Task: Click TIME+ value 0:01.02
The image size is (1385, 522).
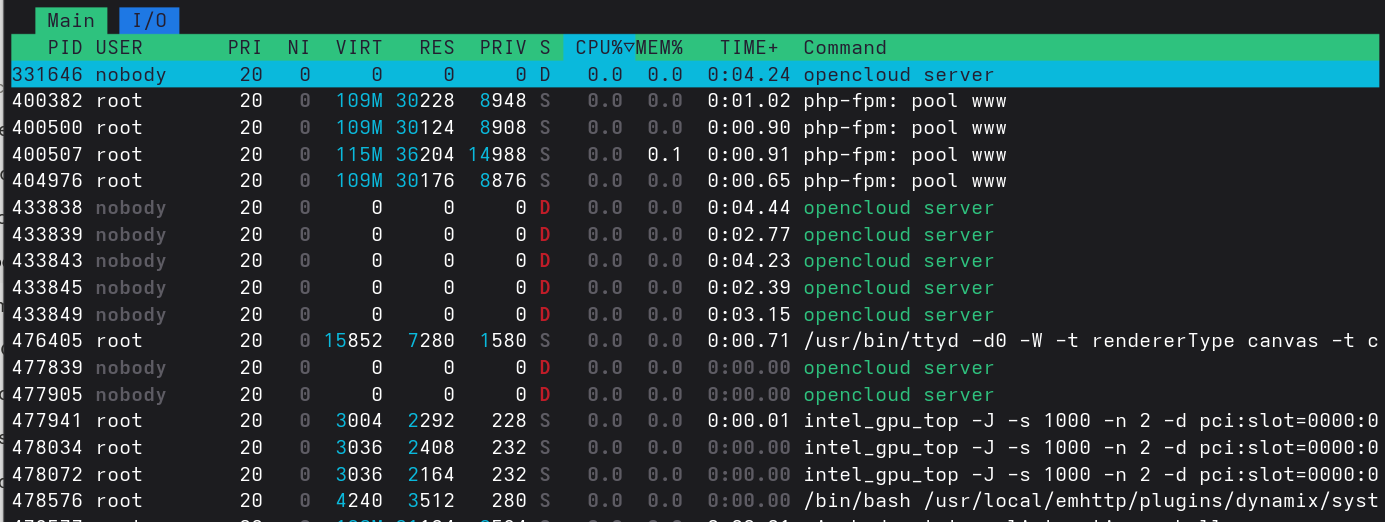Action: click(749, 101)
